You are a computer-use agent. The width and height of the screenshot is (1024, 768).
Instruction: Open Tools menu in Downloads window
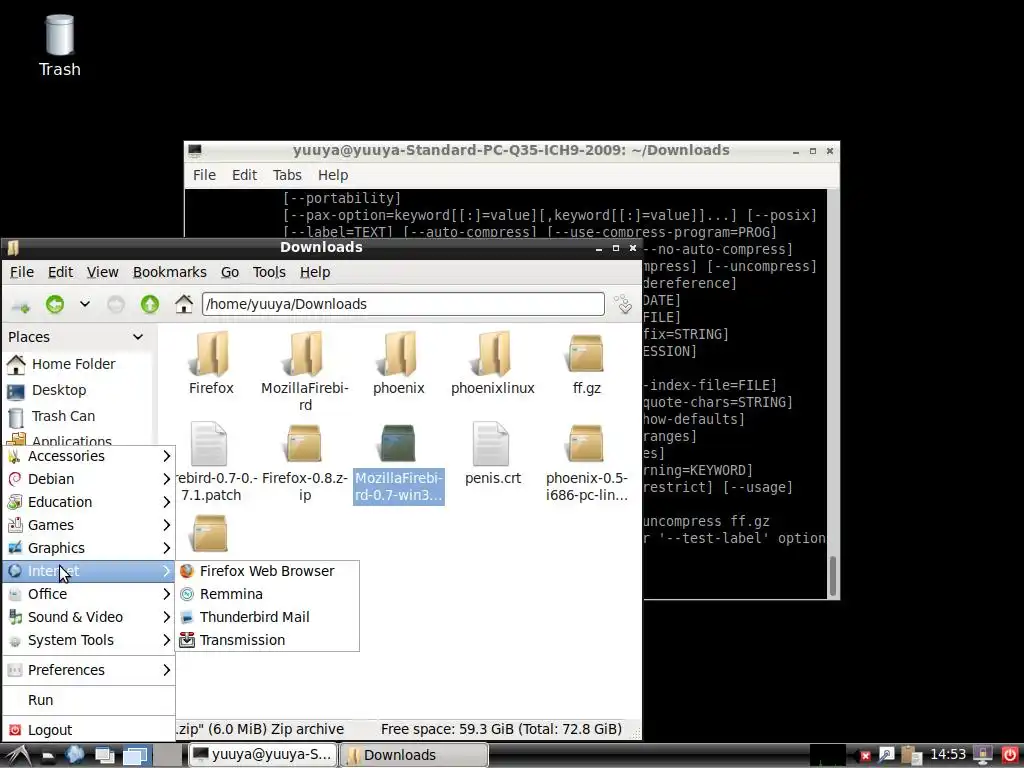click(x=269, y=272)
